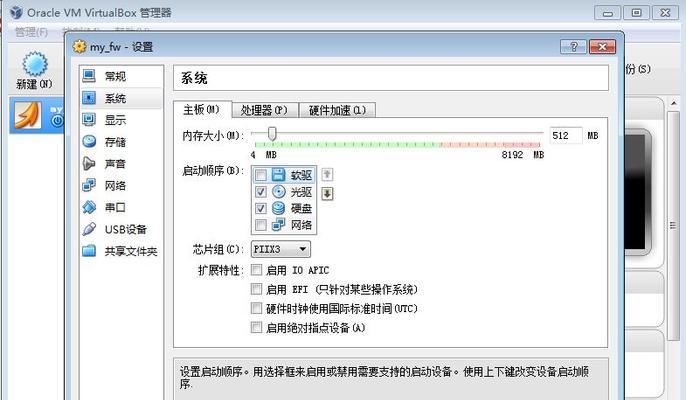Click the 内存大小(M) label
Screen dimensions: 686x400
(x=213, y=136)
